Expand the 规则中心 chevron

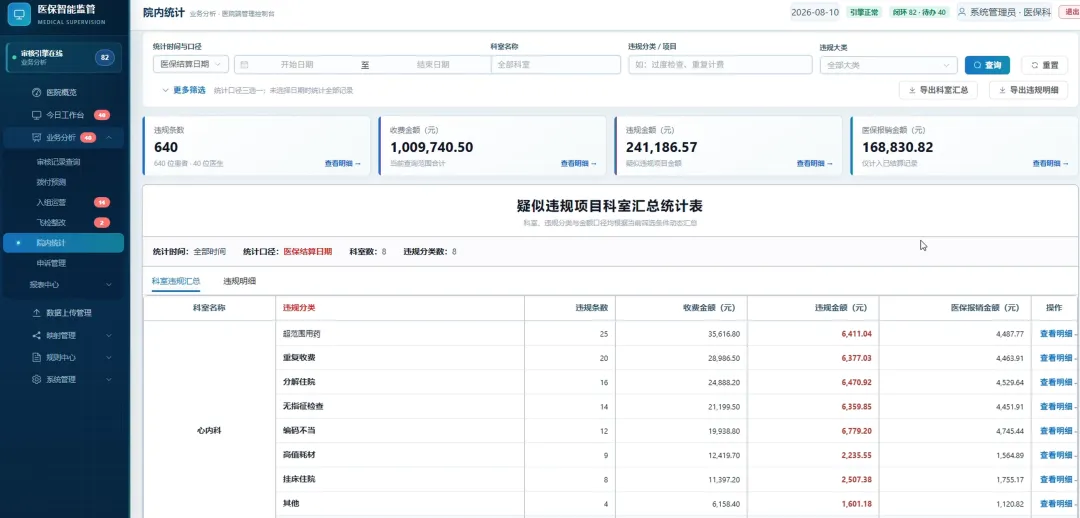coord(109,358)
